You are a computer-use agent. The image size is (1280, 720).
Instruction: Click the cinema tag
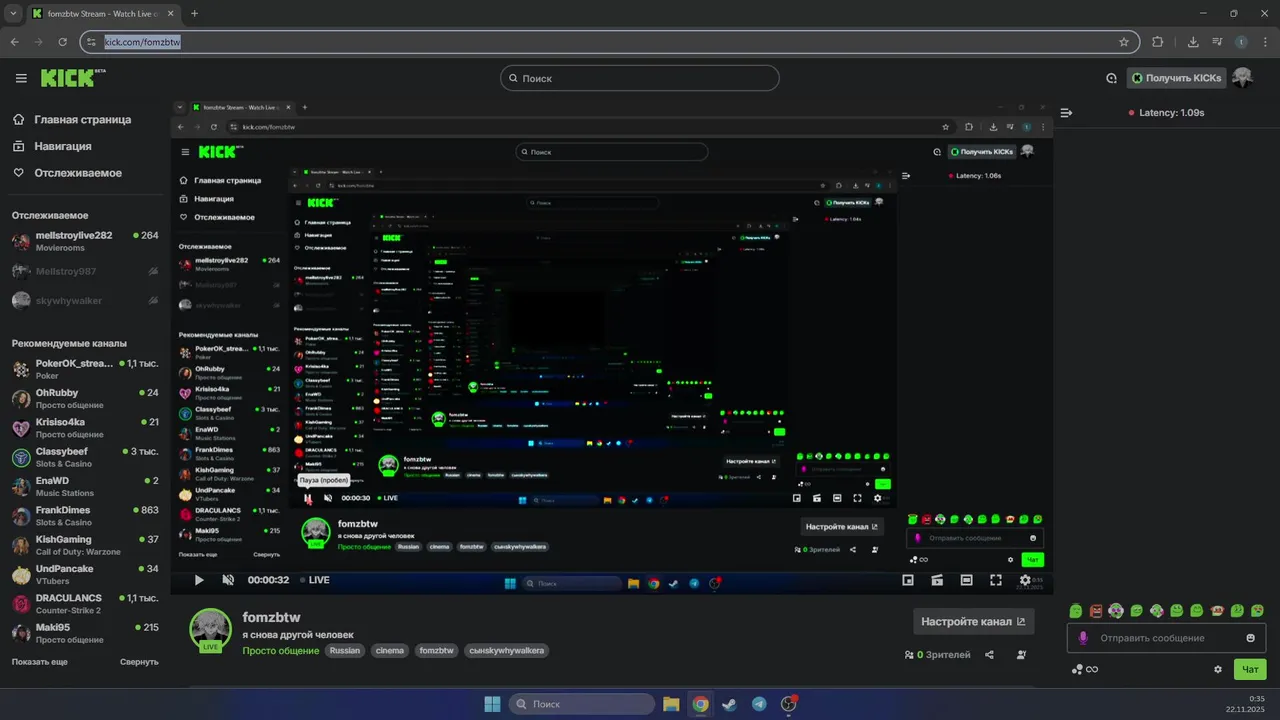pos(390,651)
